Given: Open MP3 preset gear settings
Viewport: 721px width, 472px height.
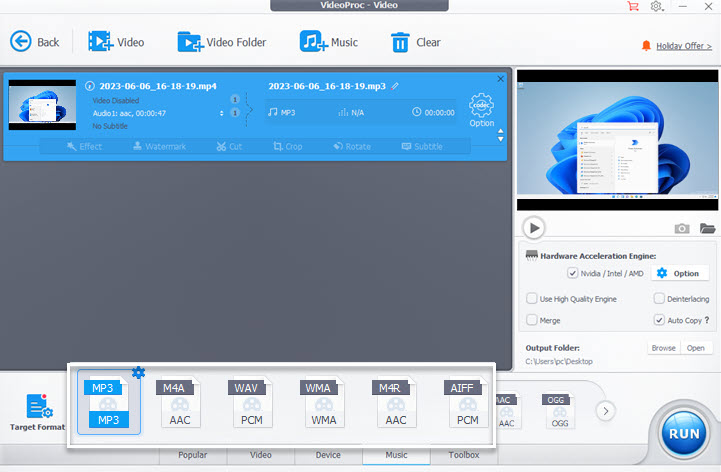Looking at the screenshot, I should (x=138, y=372).
